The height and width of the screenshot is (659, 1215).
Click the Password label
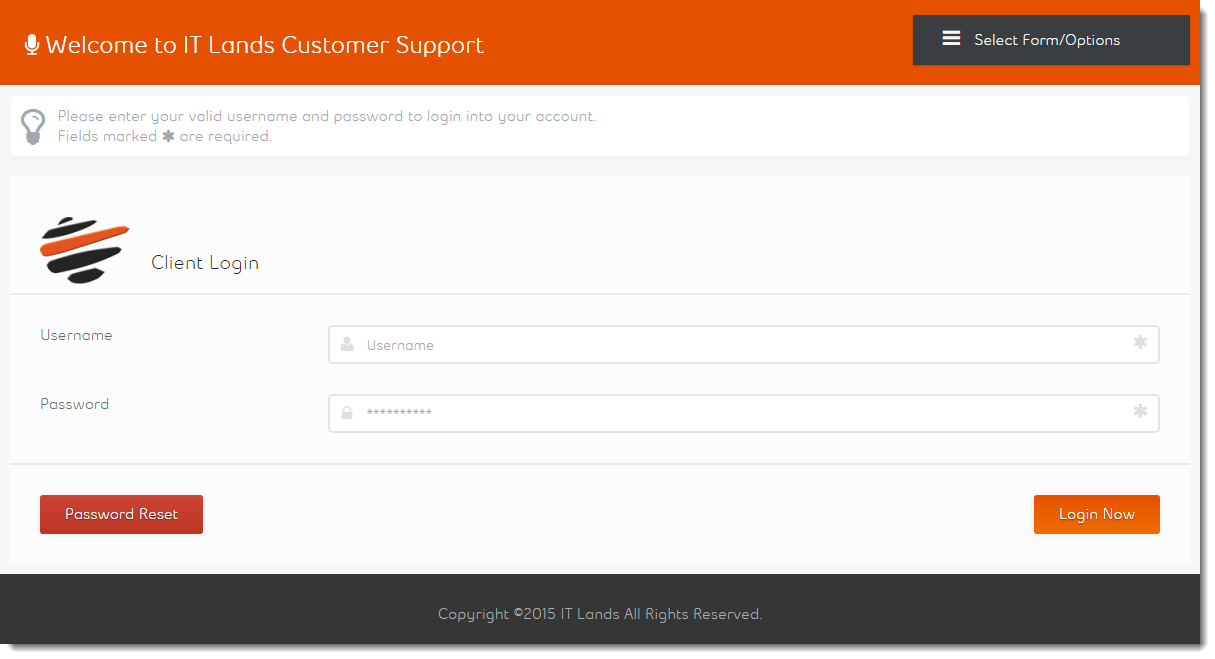(75, 404)
